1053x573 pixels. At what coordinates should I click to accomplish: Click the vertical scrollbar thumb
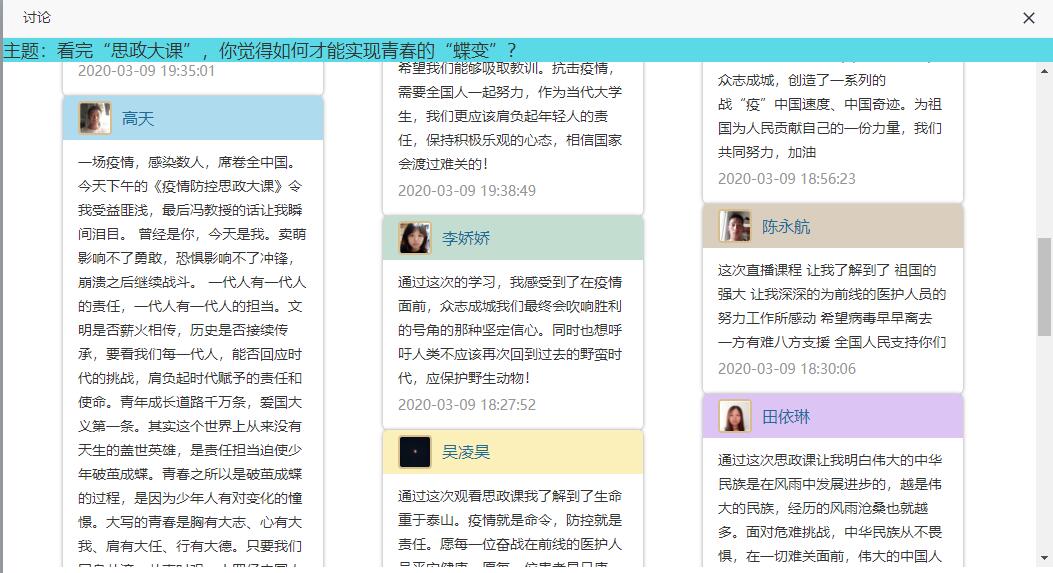click(x=1044, y=286)
